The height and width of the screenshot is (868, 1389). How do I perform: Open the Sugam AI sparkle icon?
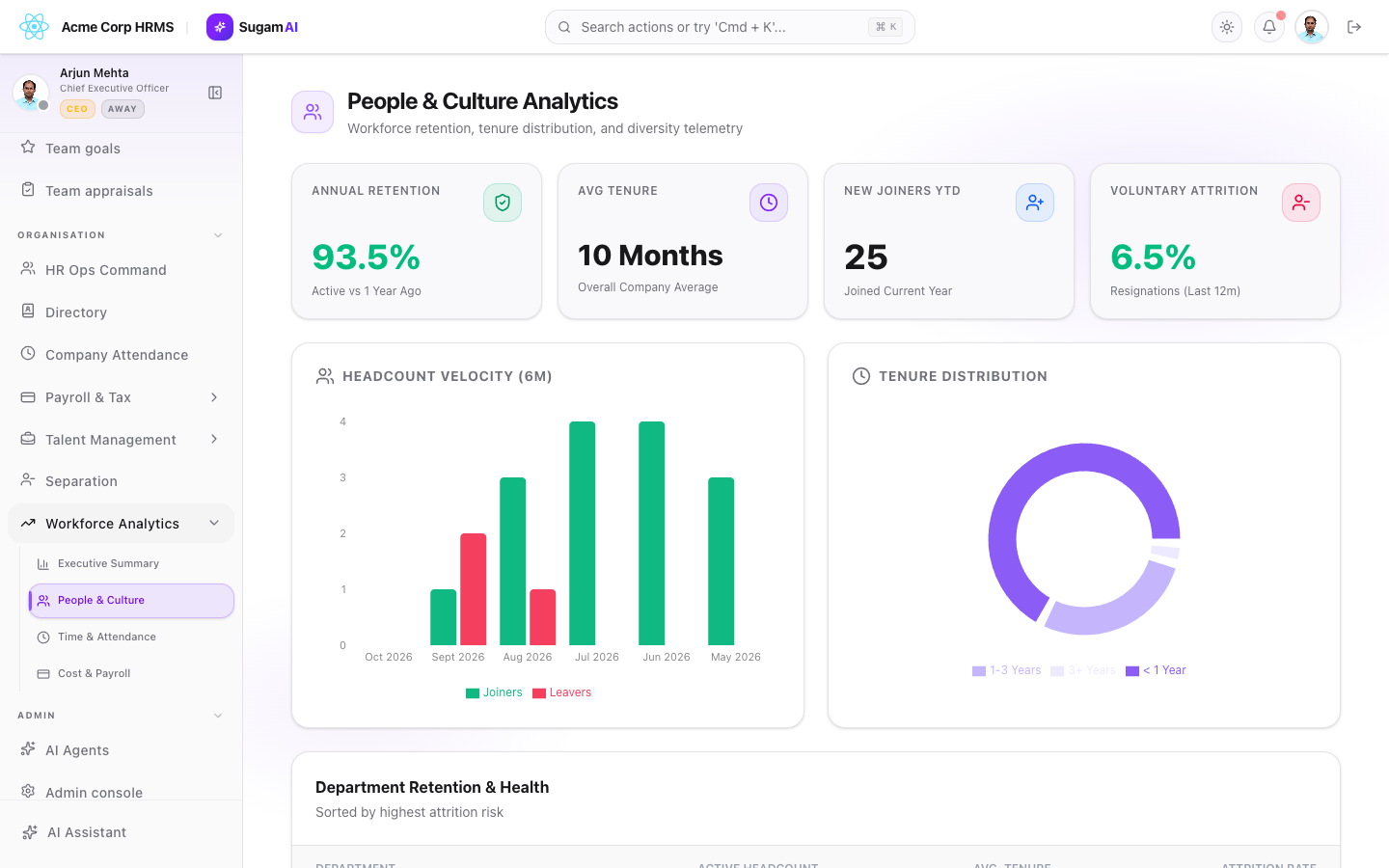[x=220, y=27]
